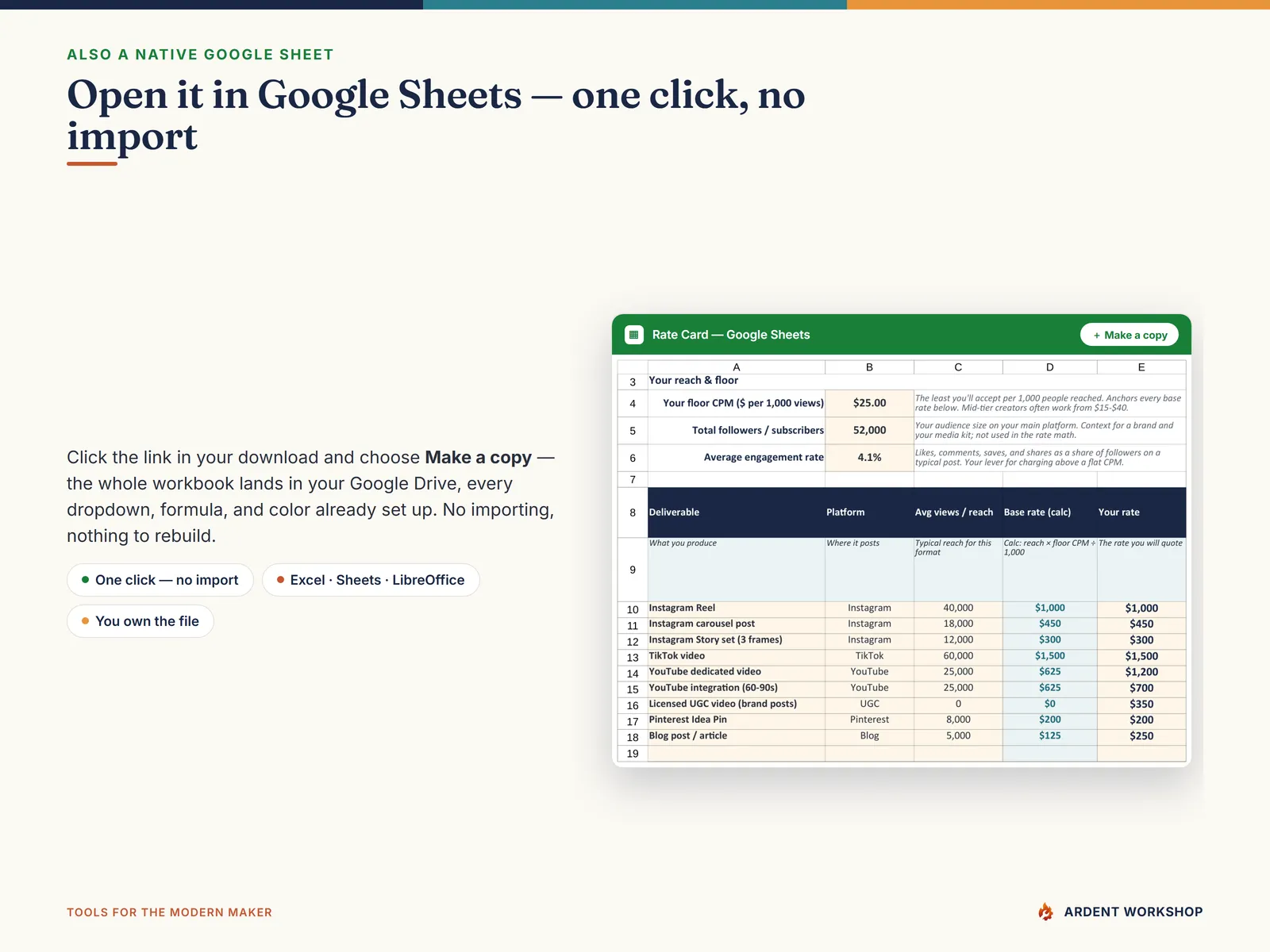Click the 18,000 reach cell
The width and height of the screenshot is (1270, 952).
tap(958, 624)
